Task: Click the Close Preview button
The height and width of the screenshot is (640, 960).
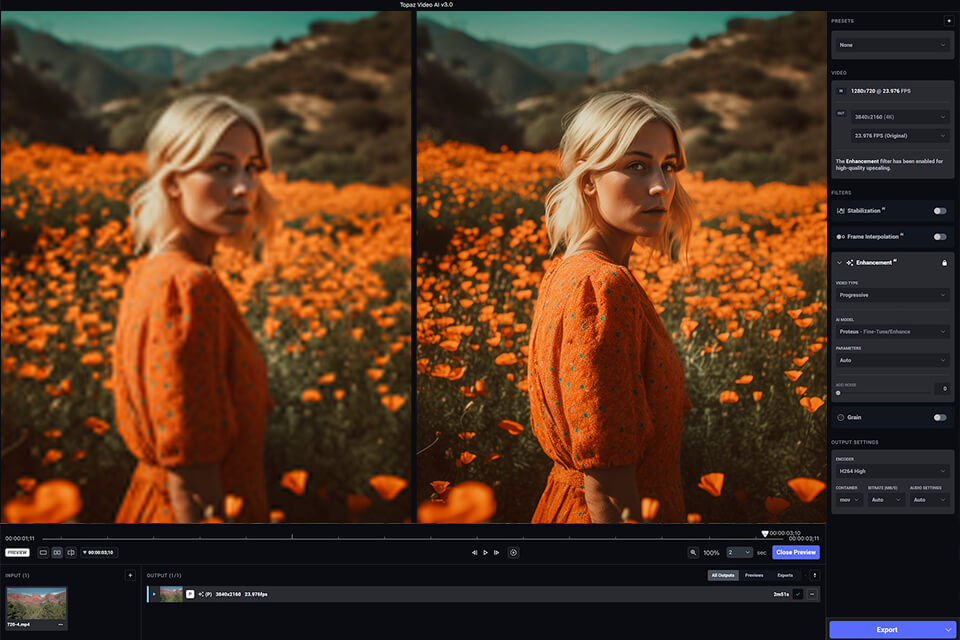Action: click(x=795, y=552)
